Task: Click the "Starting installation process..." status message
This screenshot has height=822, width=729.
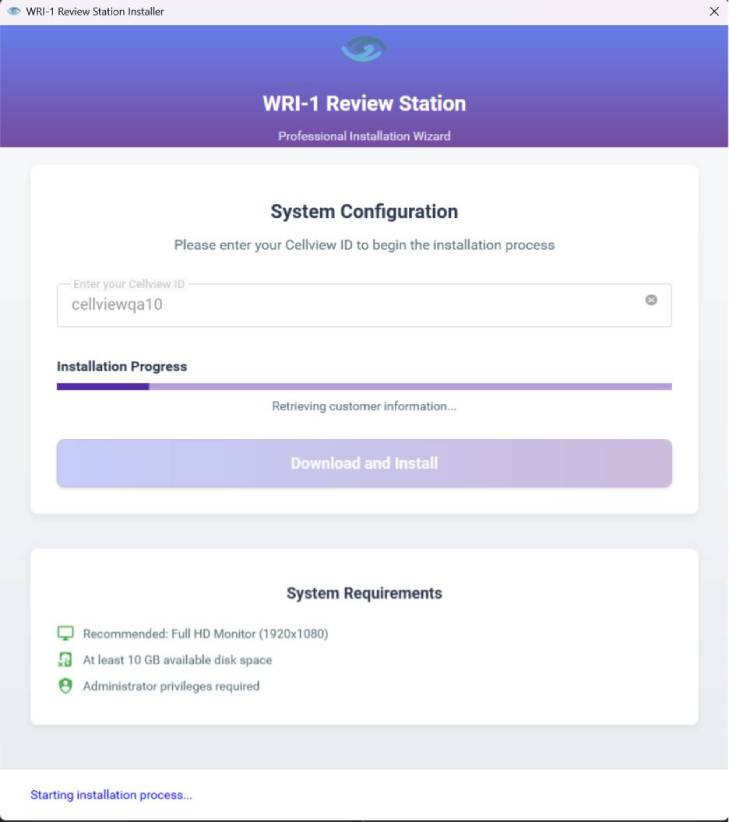Action: (111, 795)
